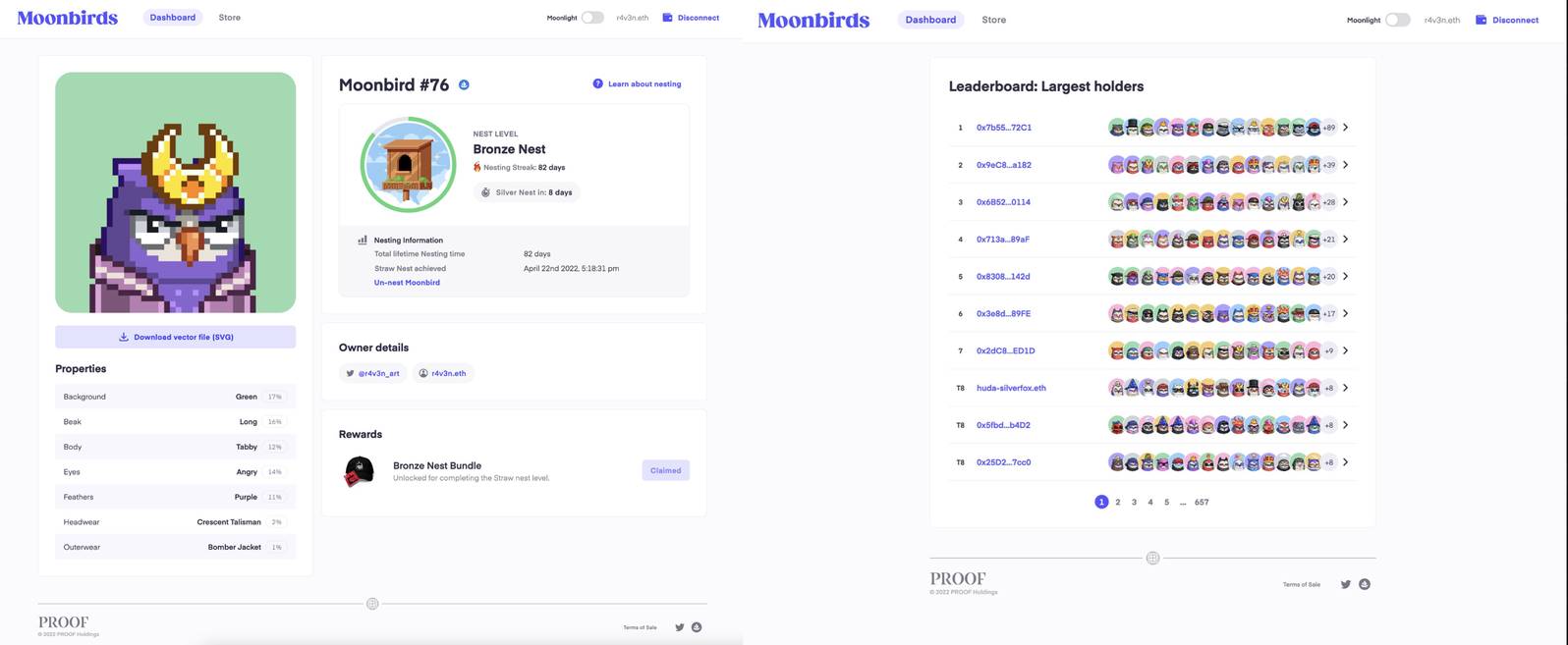Click the blue PROOF badge beside Moonbird #76
The image size is (1568, 645).
(463, 83)
